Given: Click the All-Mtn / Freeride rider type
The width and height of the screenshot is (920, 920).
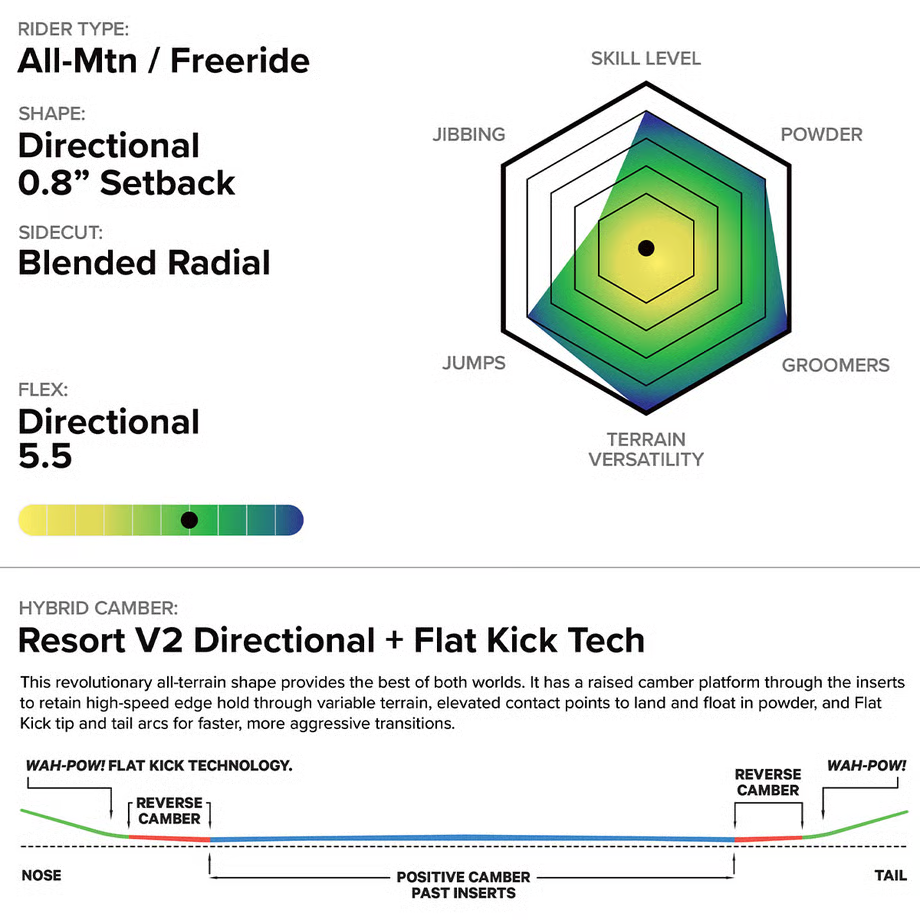Looking at the screenshot, I should point(164,61).
